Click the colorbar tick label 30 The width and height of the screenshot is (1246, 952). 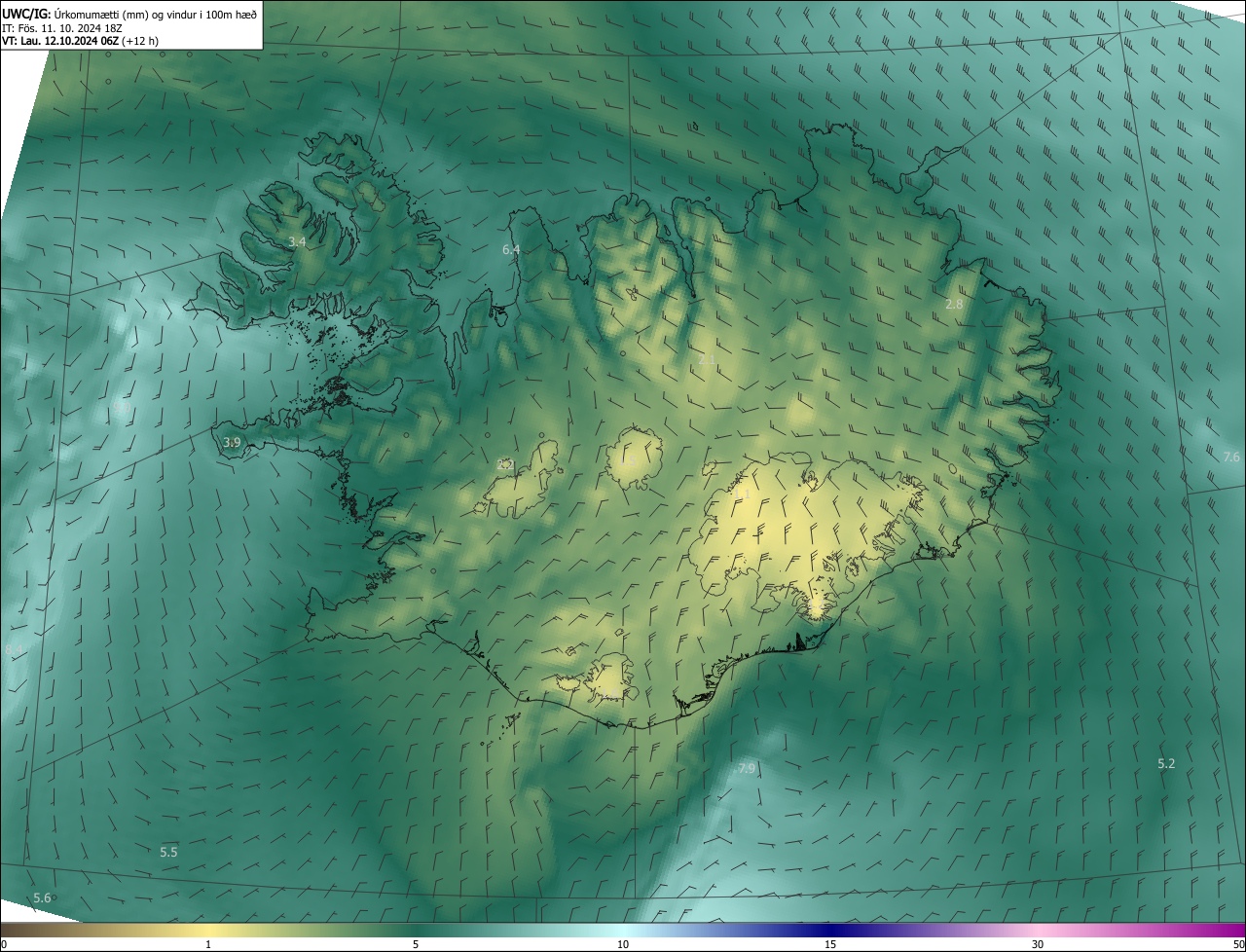(1038, 945)
